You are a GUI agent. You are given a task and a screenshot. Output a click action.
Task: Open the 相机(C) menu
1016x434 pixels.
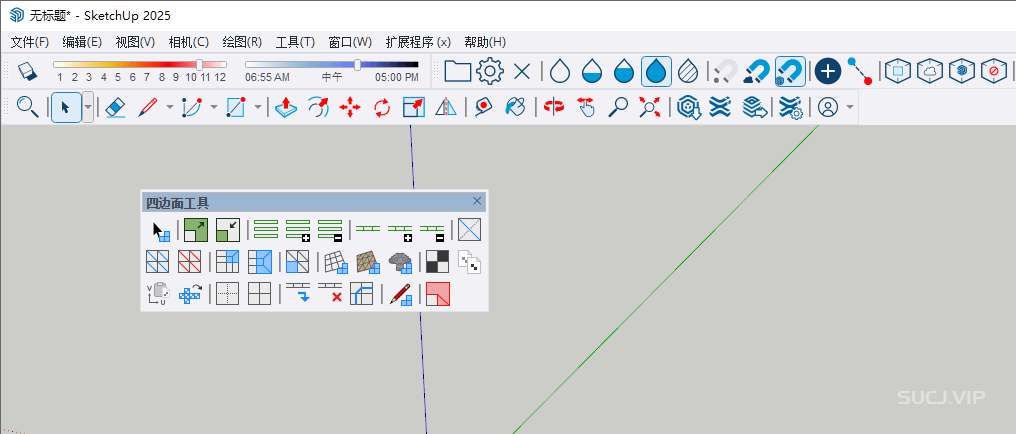[189, 42]
